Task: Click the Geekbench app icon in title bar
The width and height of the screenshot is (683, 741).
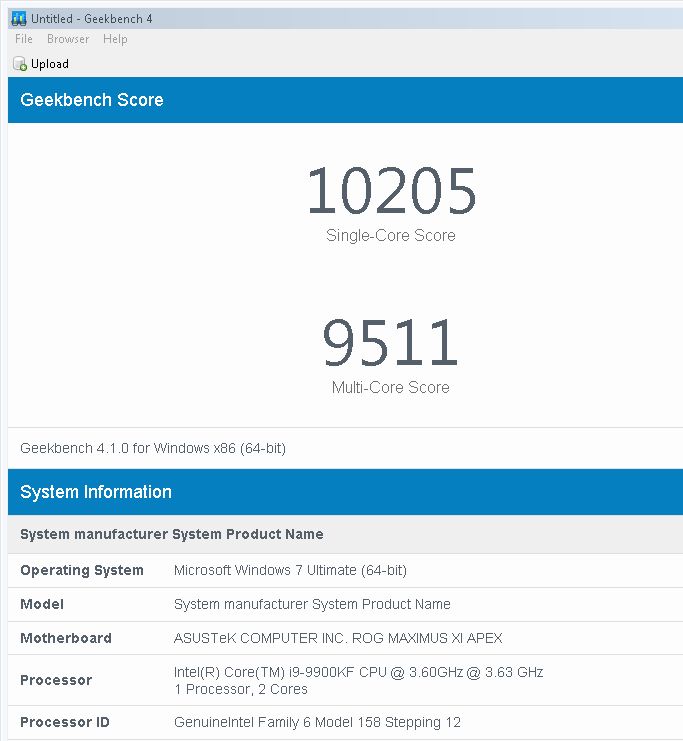Action: point(19,19)
